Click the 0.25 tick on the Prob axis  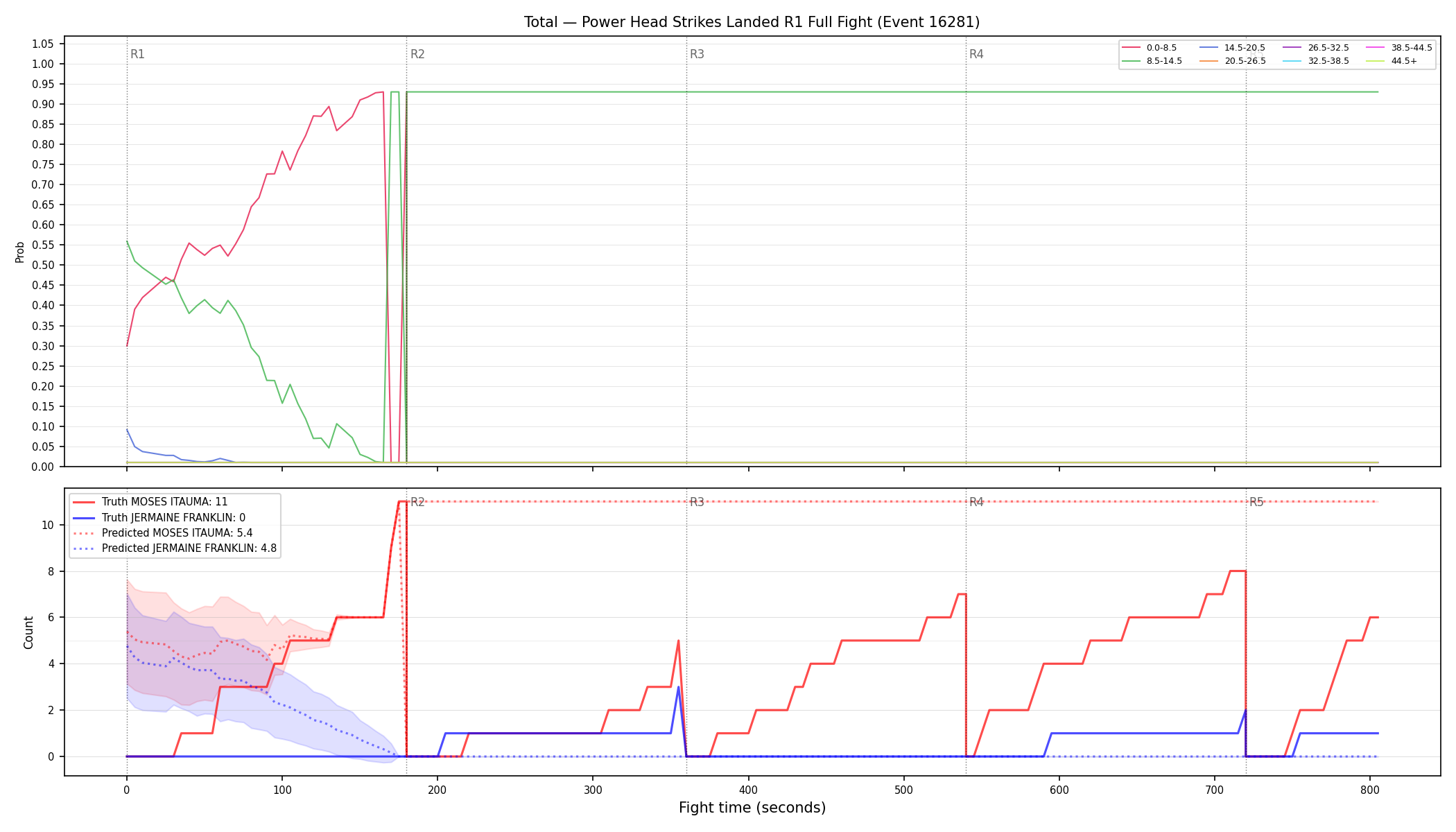[x=42, y=366]
